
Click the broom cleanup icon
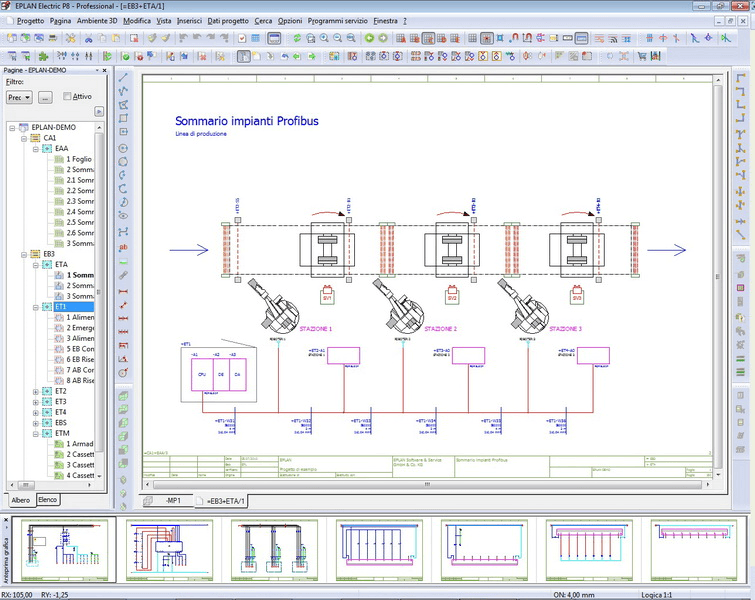point(166,38)
